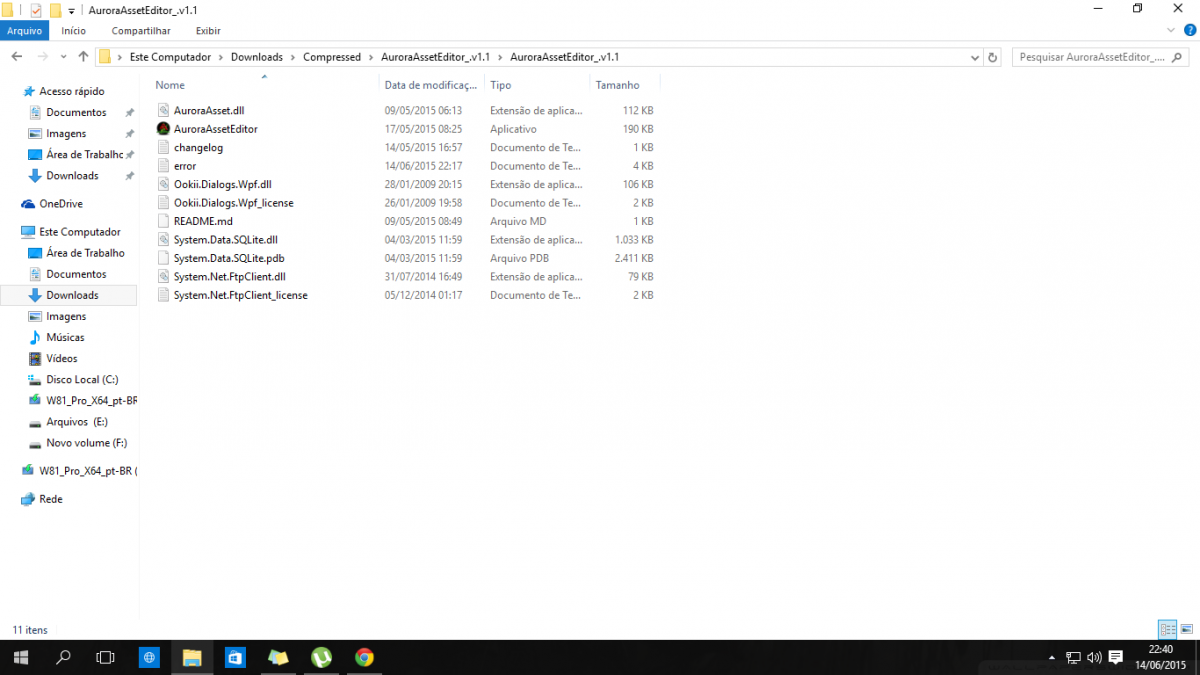Click Este Computador in the address bar
This screenshot has height=675, width=1200.
pos(170,57)
